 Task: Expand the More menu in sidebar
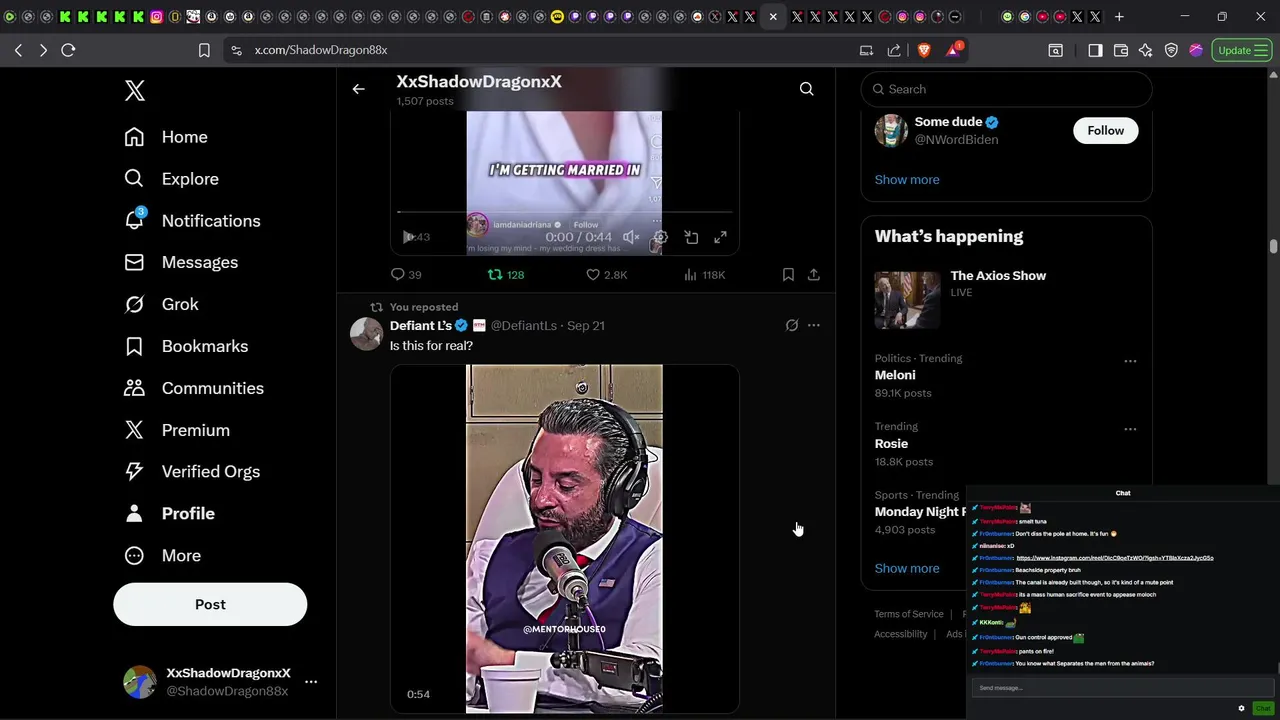pyautogui.click(x=162, y=555)
